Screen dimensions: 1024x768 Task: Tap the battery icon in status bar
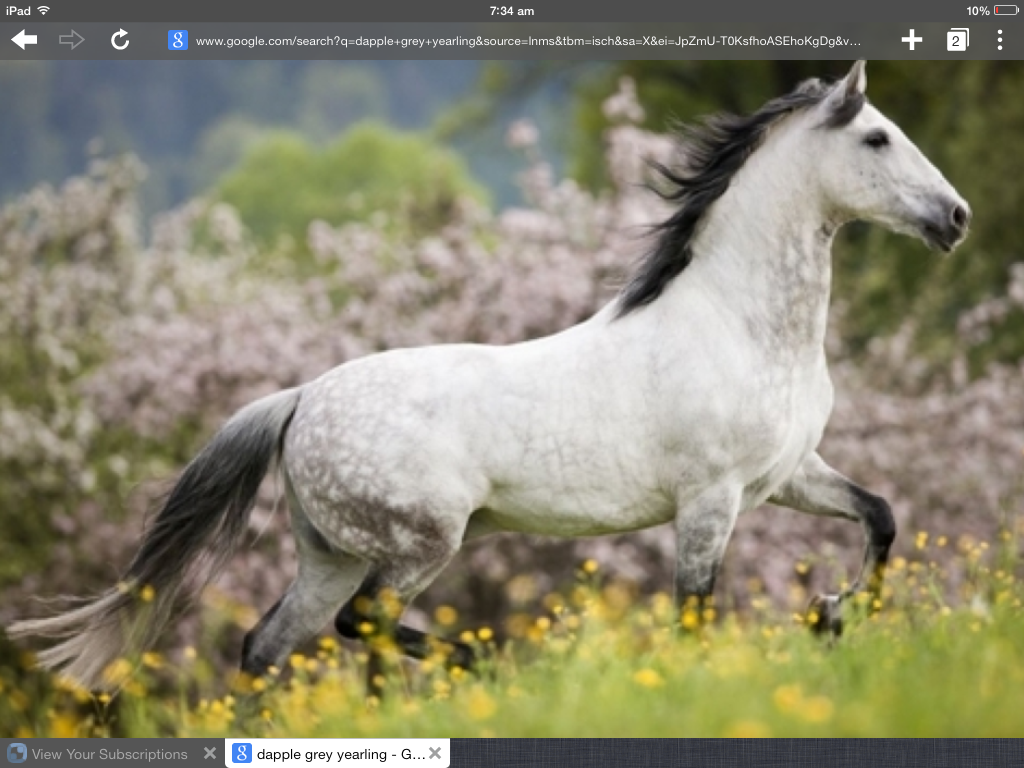pyautogui.click(x=1006, y=11)
